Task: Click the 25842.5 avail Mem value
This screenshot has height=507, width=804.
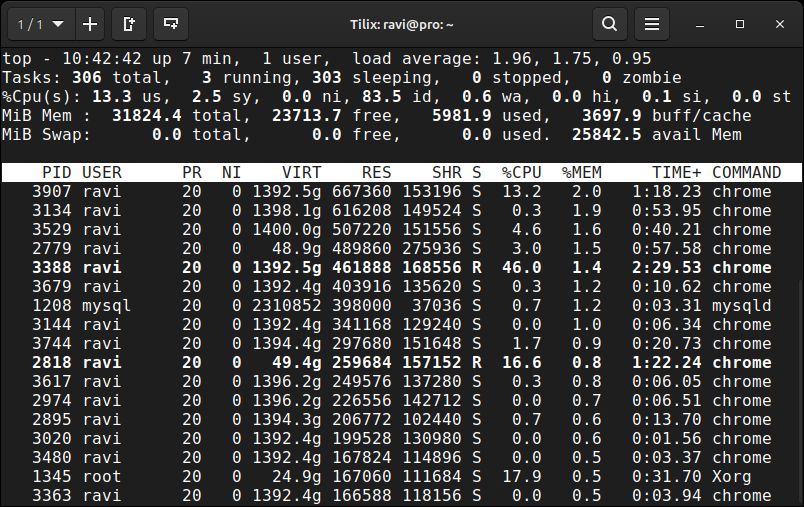Action: coord(607,134)
